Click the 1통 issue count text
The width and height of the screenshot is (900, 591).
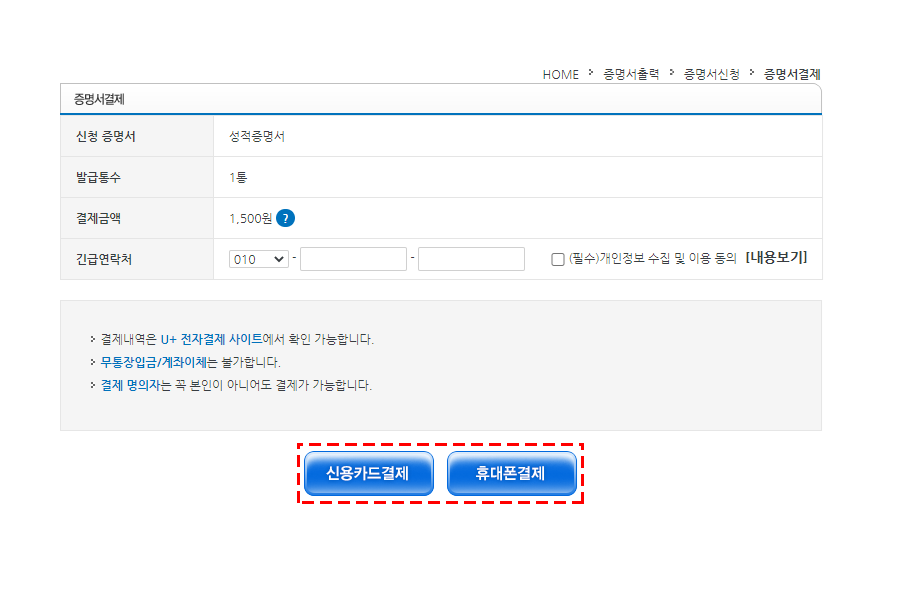238,177
